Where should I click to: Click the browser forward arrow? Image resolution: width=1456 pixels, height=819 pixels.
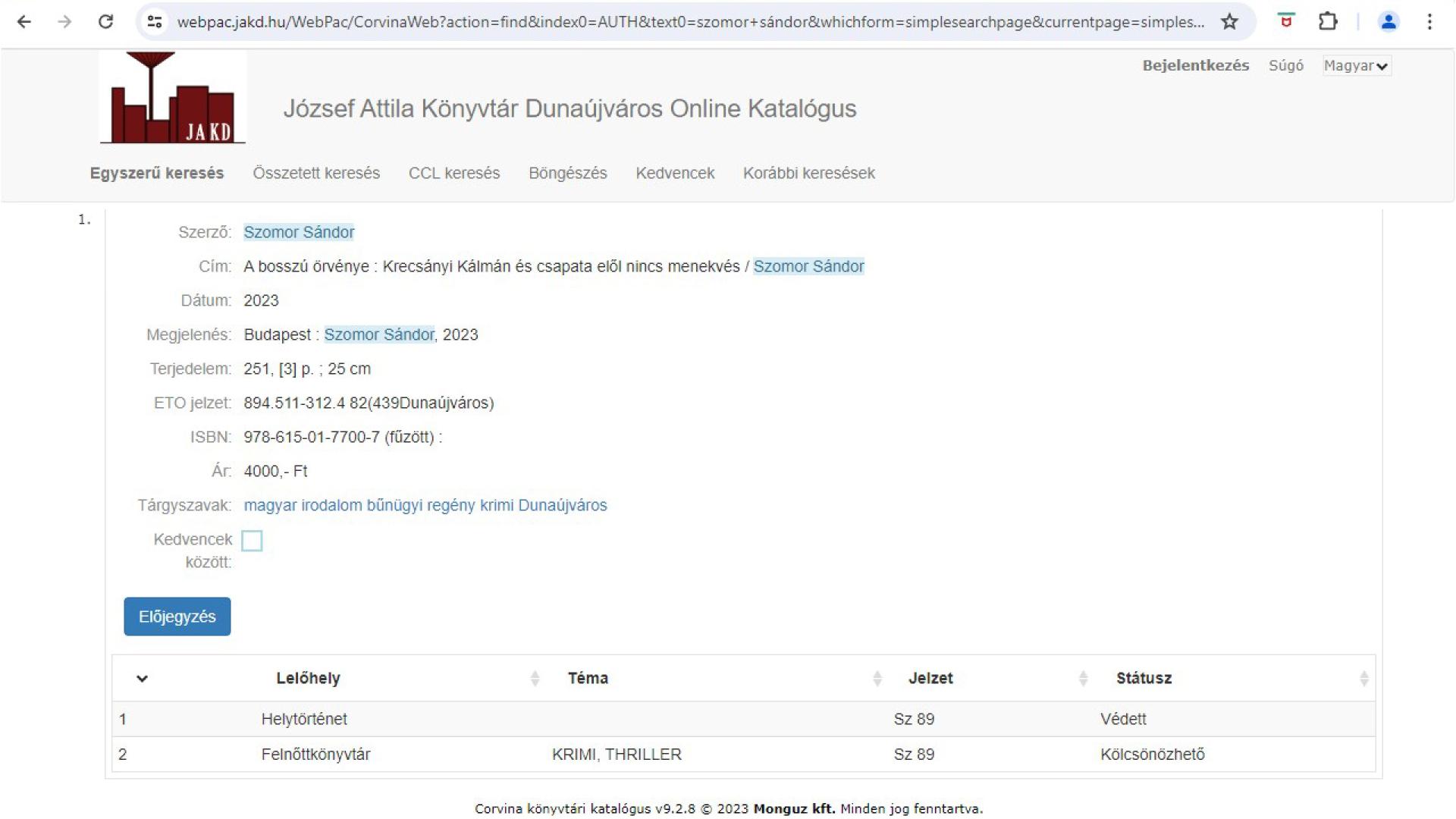(x=64, y=22)
